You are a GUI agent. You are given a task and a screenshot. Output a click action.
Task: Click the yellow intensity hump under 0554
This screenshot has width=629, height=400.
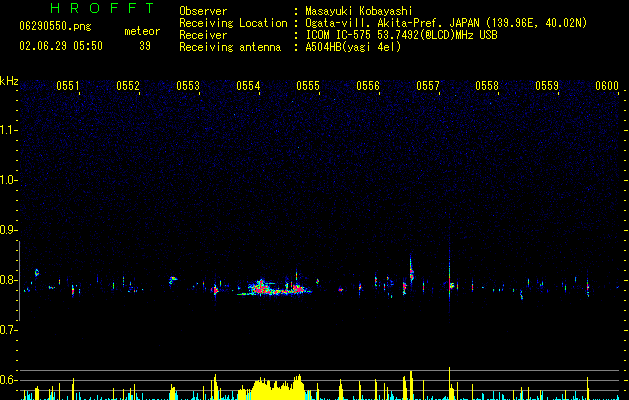tap(277, 387)
